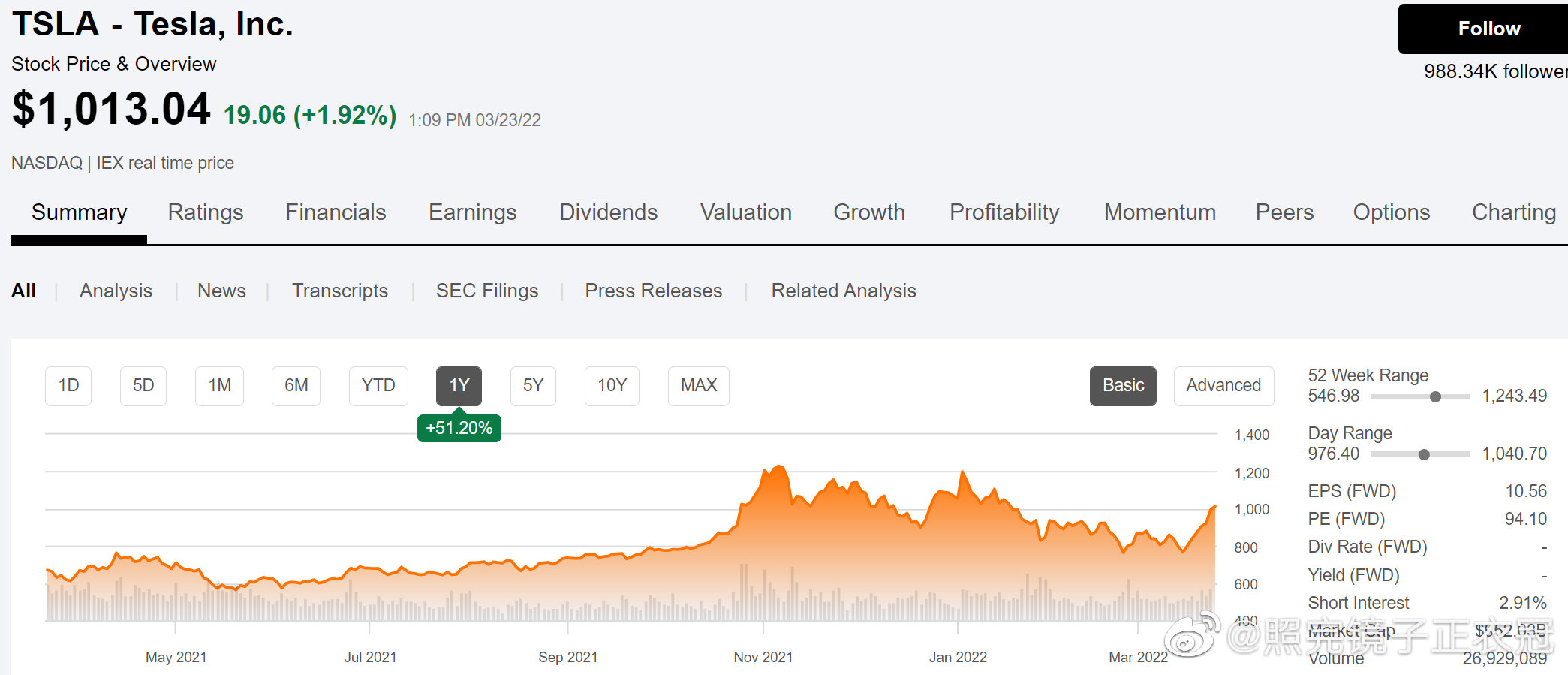Image resolution: width=1568 pixels, height=675 pixels.
Task: Click the Nov 2021 price peak on chart
Action: tap(780, 467)
